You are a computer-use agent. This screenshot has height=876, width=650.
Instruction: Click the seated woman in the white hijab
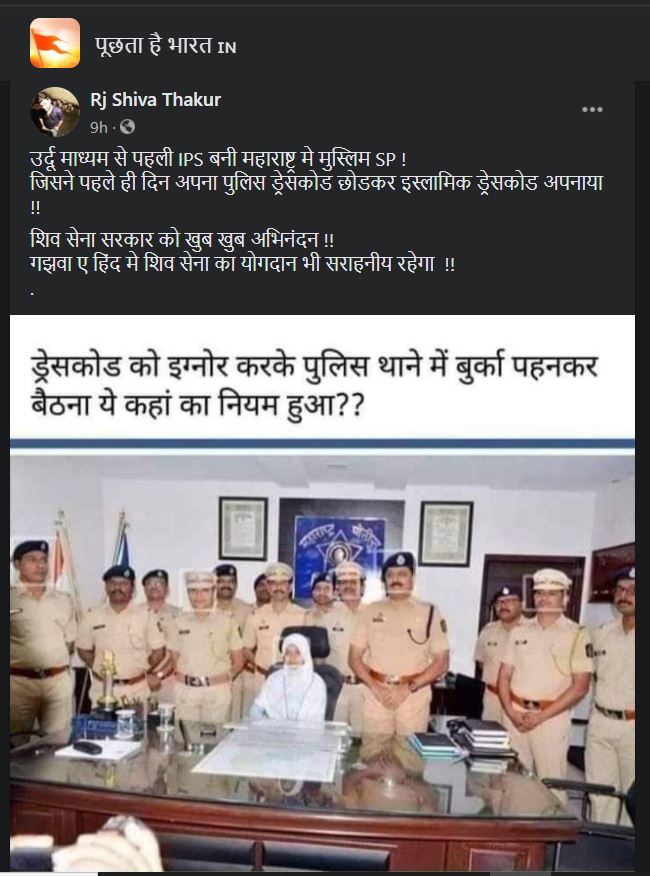point(290,678)
